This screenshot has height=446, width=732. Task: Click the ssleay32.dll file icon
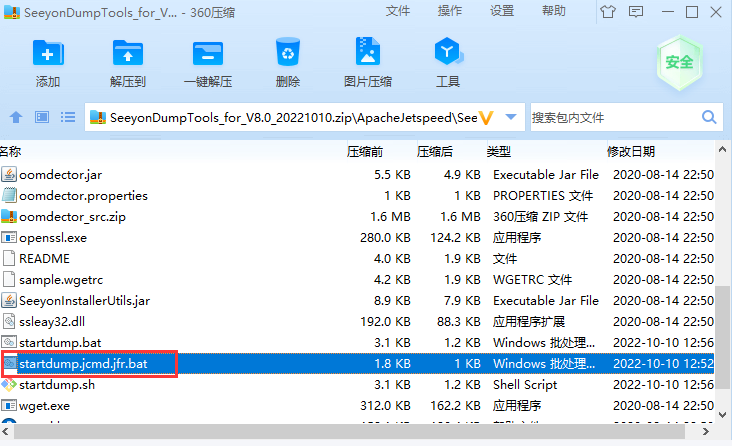(9, 321)
